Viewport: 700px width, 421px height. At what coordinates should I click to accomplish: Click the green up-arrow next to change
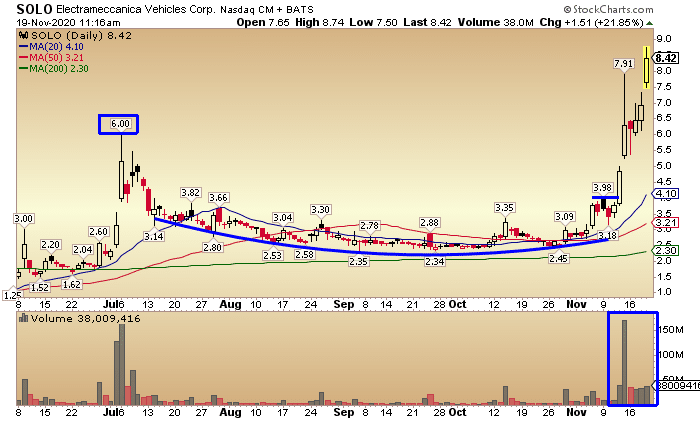650,23
